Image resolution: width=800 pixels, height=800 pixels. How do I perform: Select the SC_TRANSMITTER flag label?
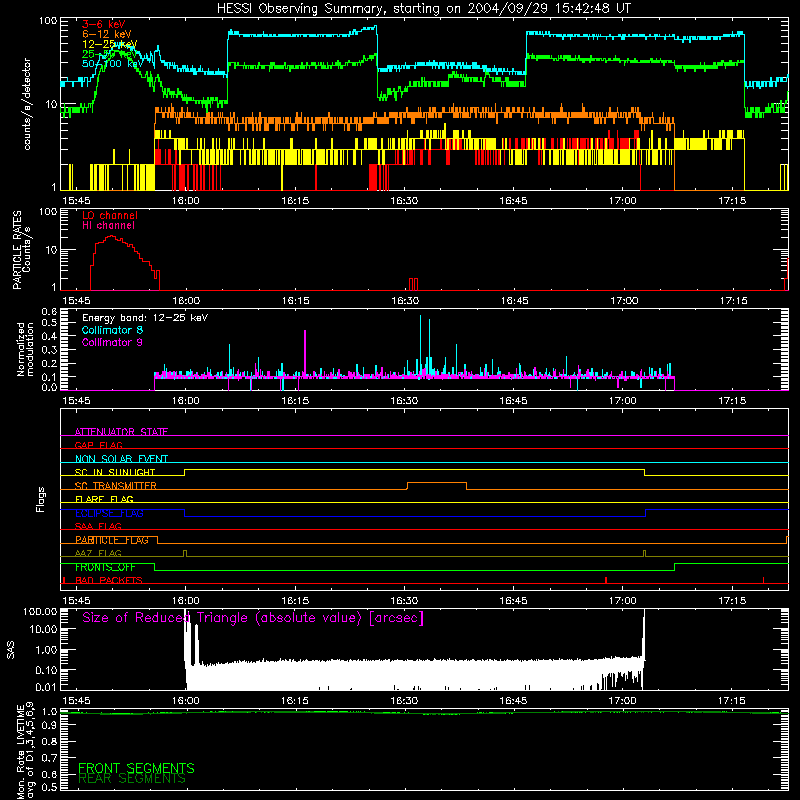coord(116,486)
